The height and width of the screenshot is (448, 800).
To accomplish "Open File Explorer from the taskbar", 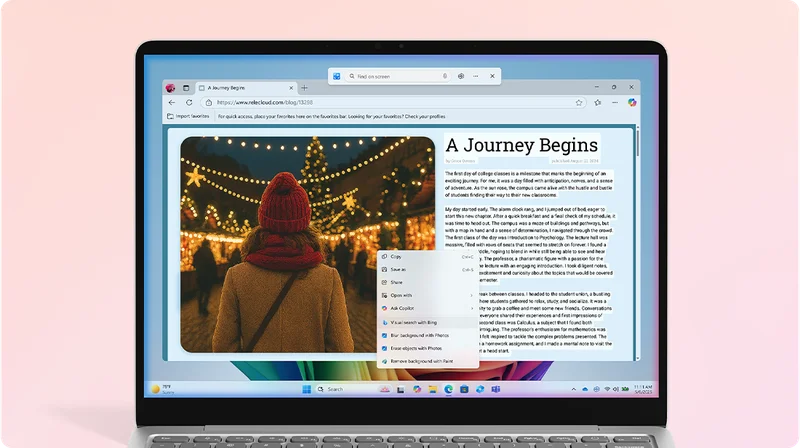I will coord(433,389).
